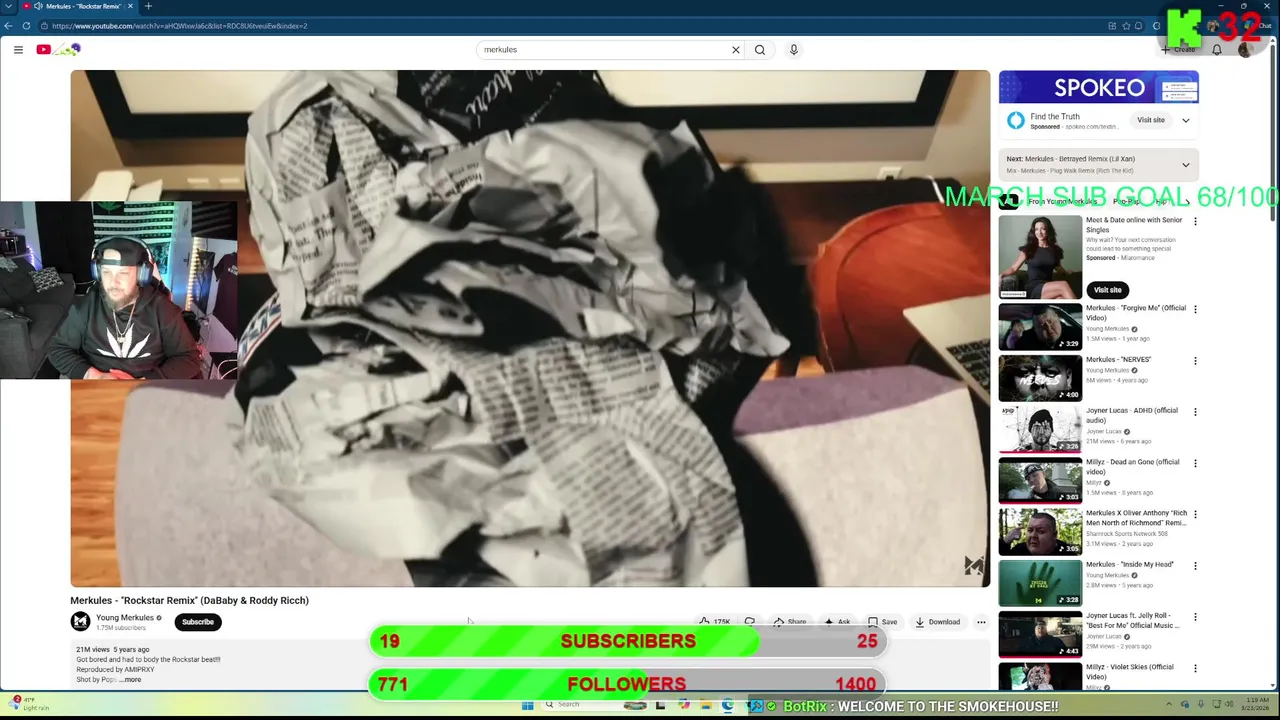The height and width of the screenshot is (720, 1280).
Task: Open the tab search dropdown arrow
Action: point(8,6)
